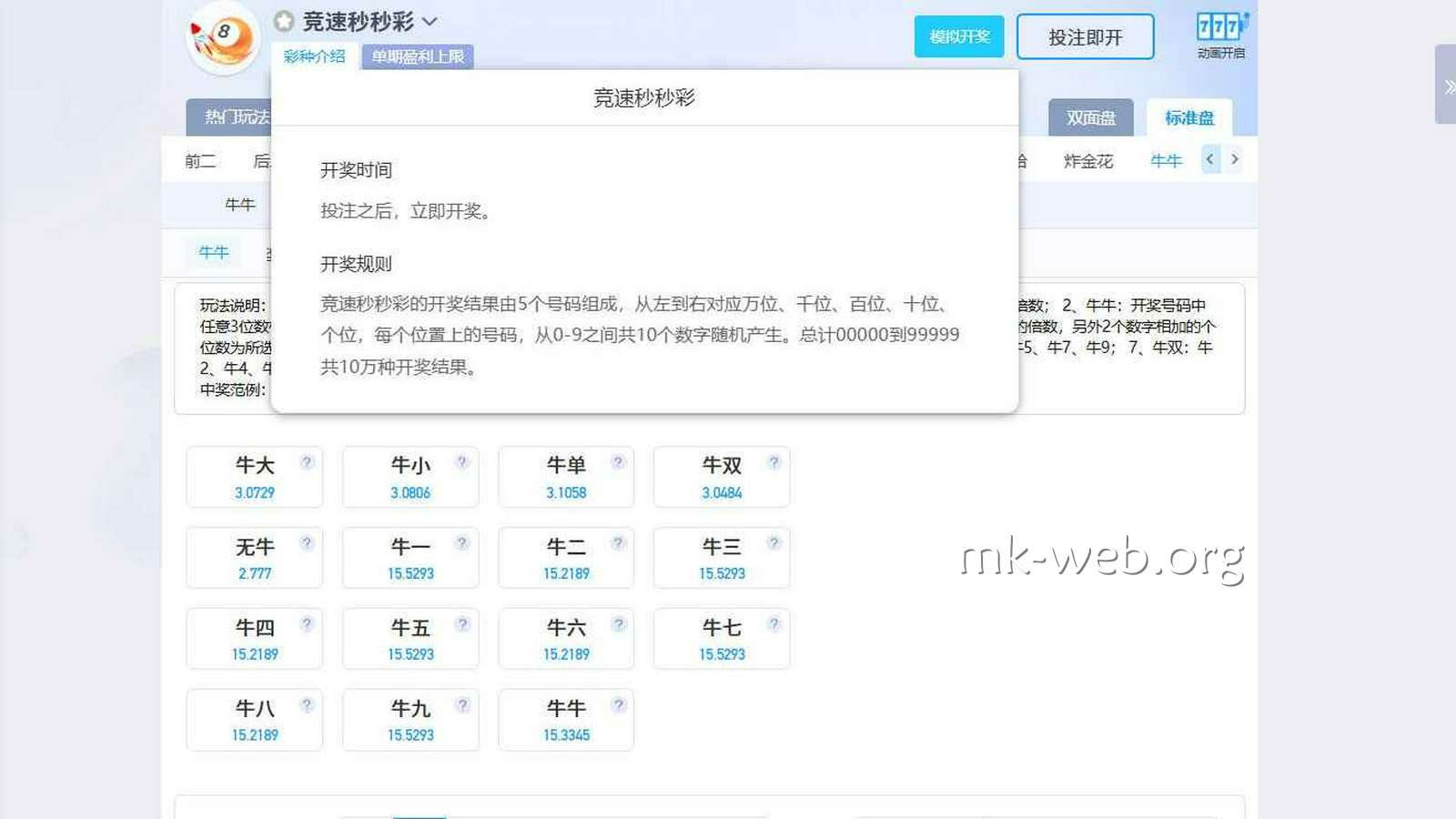
Task: Open help icon on 牛双 card
Action: [773, 462]
